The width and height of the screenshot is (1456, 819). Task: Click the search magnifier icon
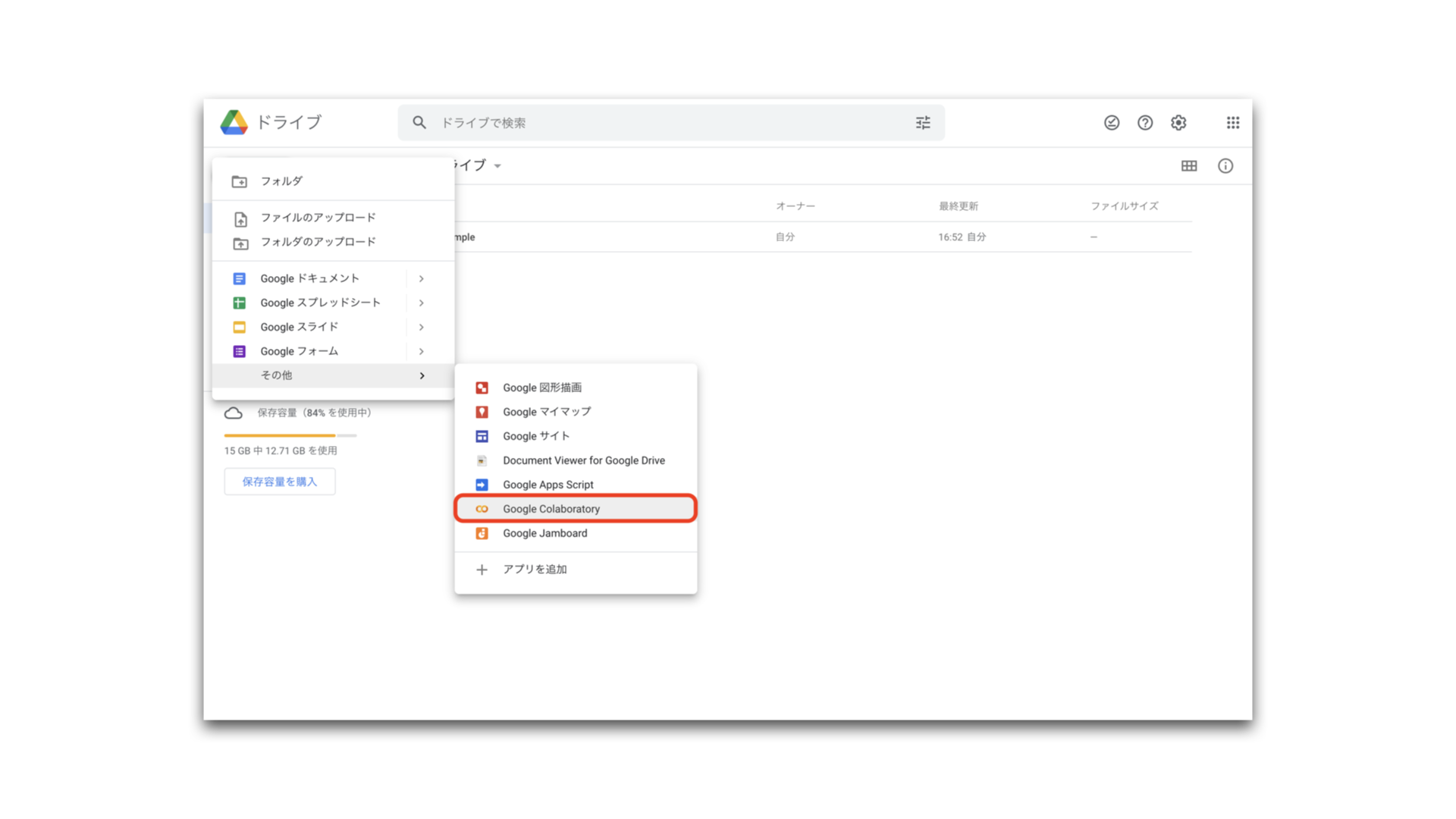coord(419,122)
